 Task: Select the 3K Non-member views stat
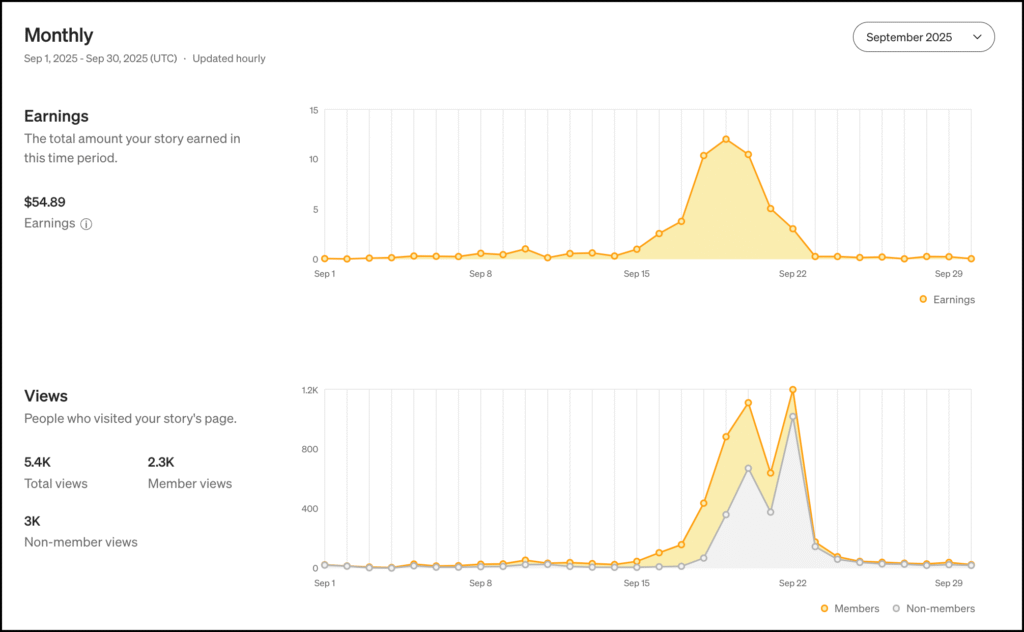click(33, 521)
